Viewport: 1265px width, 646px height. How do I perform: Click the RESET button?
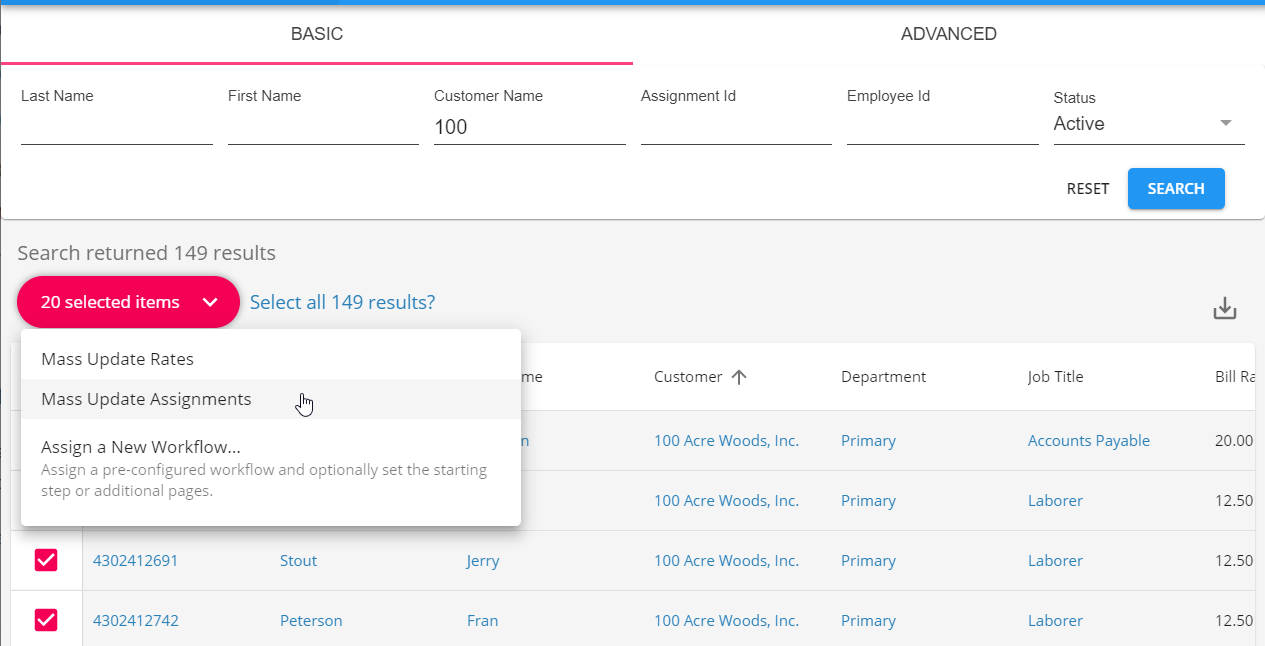point(1087,189)
